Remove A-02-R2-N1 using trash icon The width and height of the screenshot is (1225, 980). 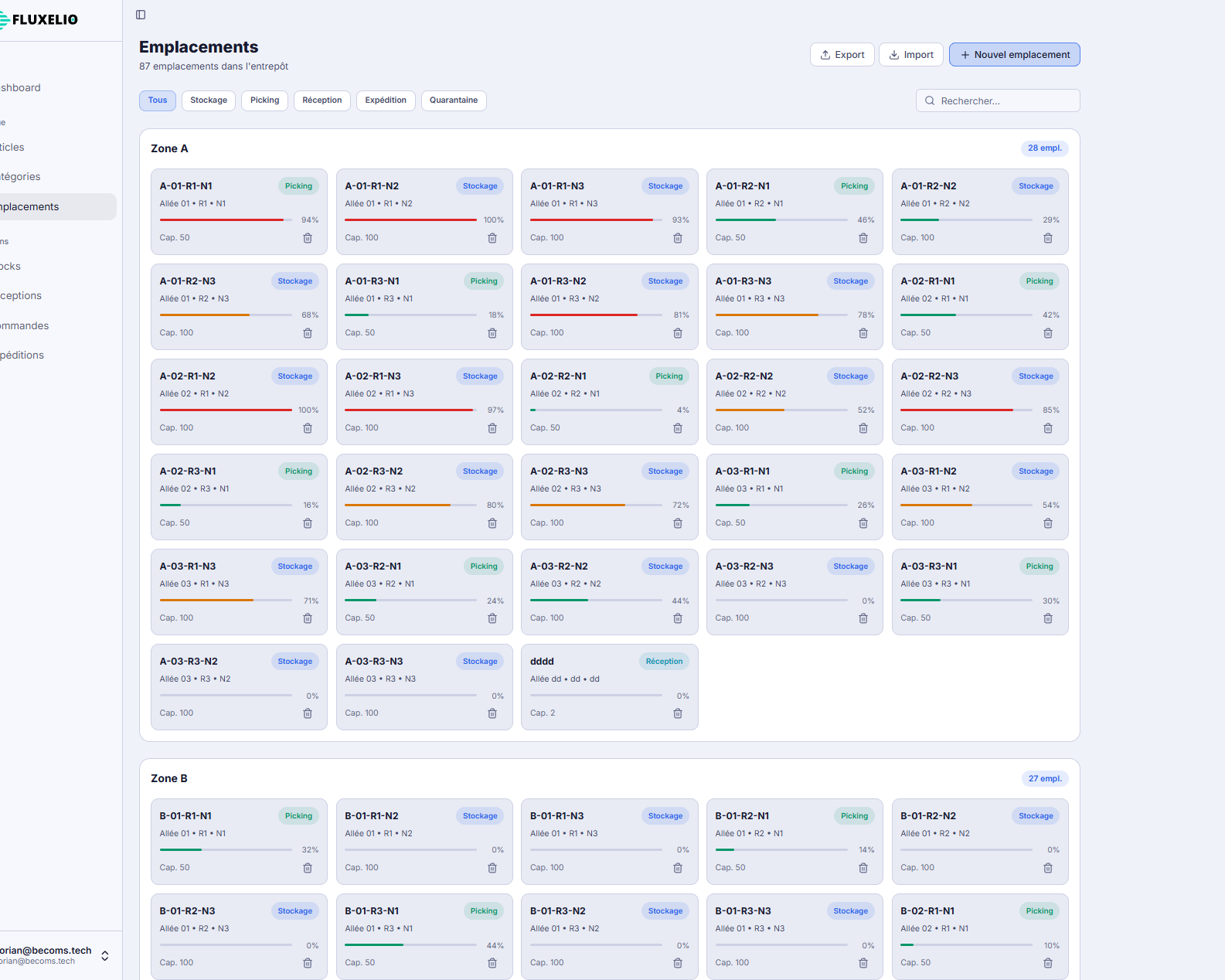coord(678,428)
